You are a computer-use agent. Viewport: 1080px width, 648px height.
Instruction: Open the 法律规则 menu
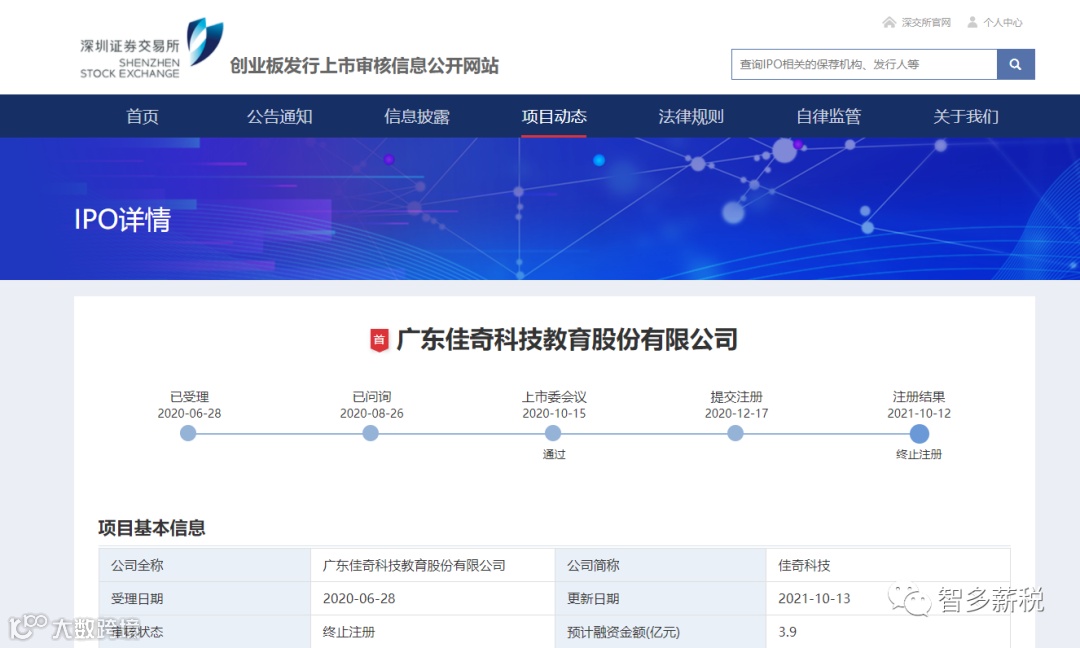click(691, 116)
